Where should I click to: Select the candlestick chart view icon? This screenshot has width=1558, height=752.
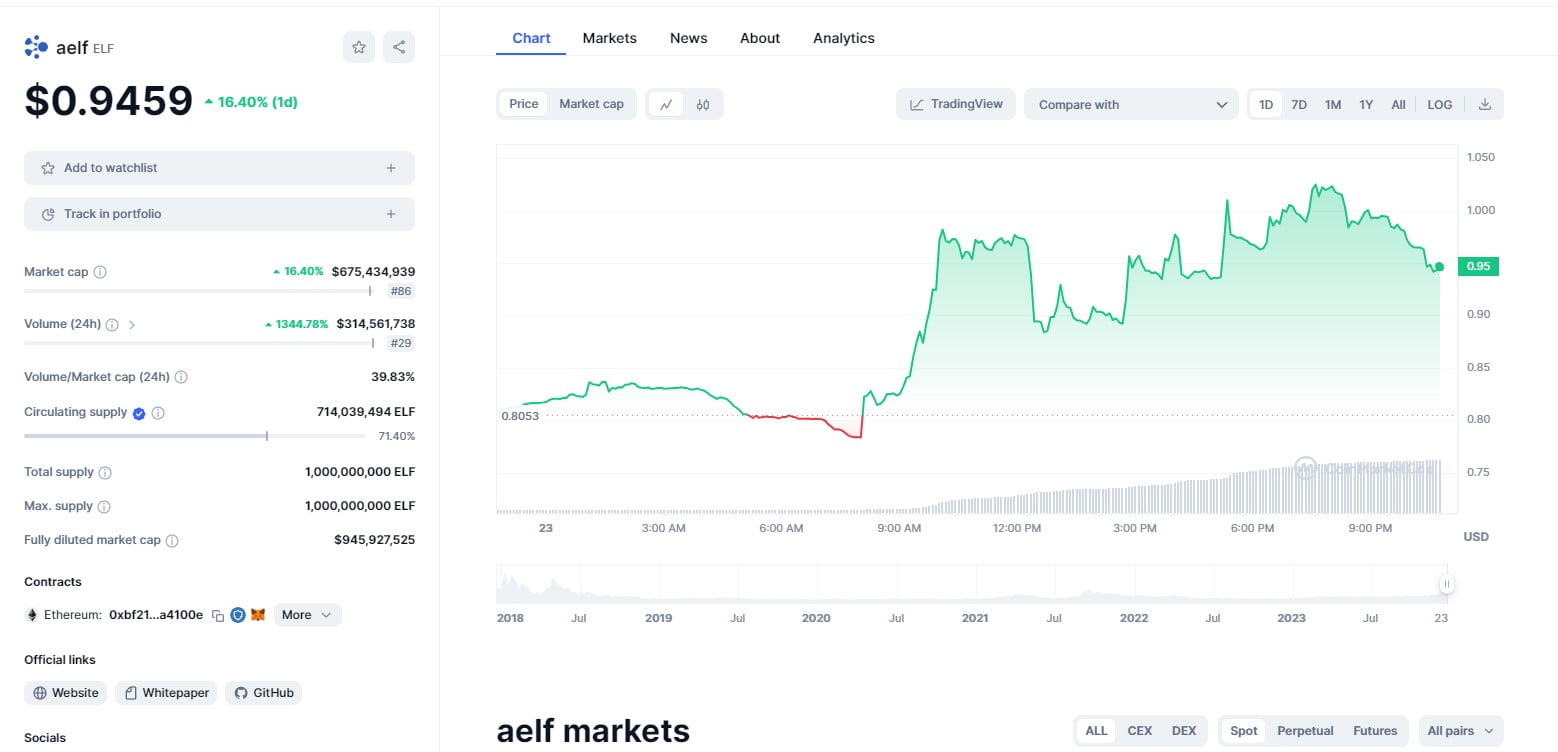pyautogui.click(x=703, y=104)
